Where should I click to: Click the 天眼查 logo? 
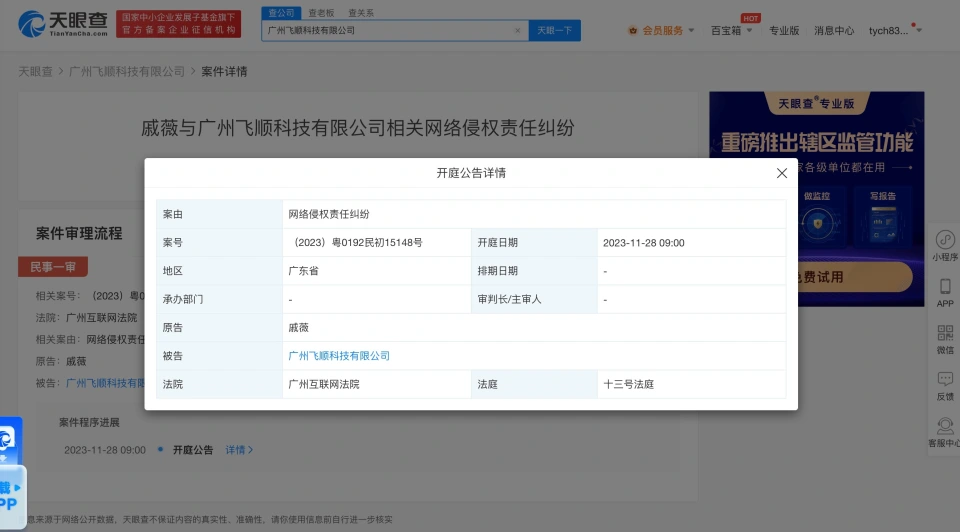pos(63,24)
